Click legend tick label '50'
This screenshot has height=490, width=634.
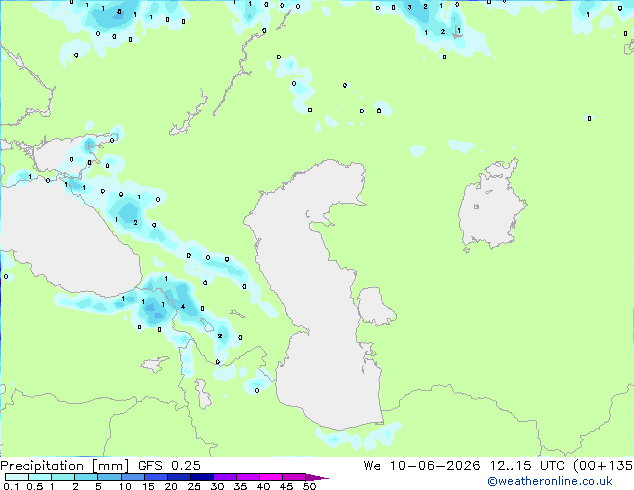pyautogui.click(x=309, y=486)
